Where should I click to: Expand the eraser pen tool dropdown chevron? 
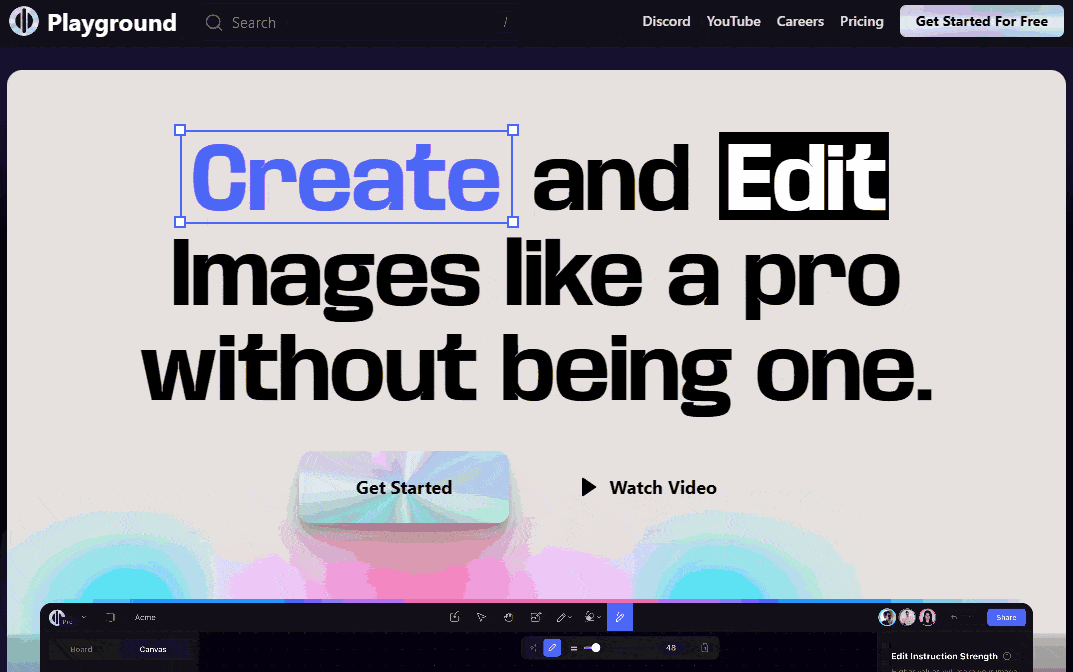coord(570,618)
